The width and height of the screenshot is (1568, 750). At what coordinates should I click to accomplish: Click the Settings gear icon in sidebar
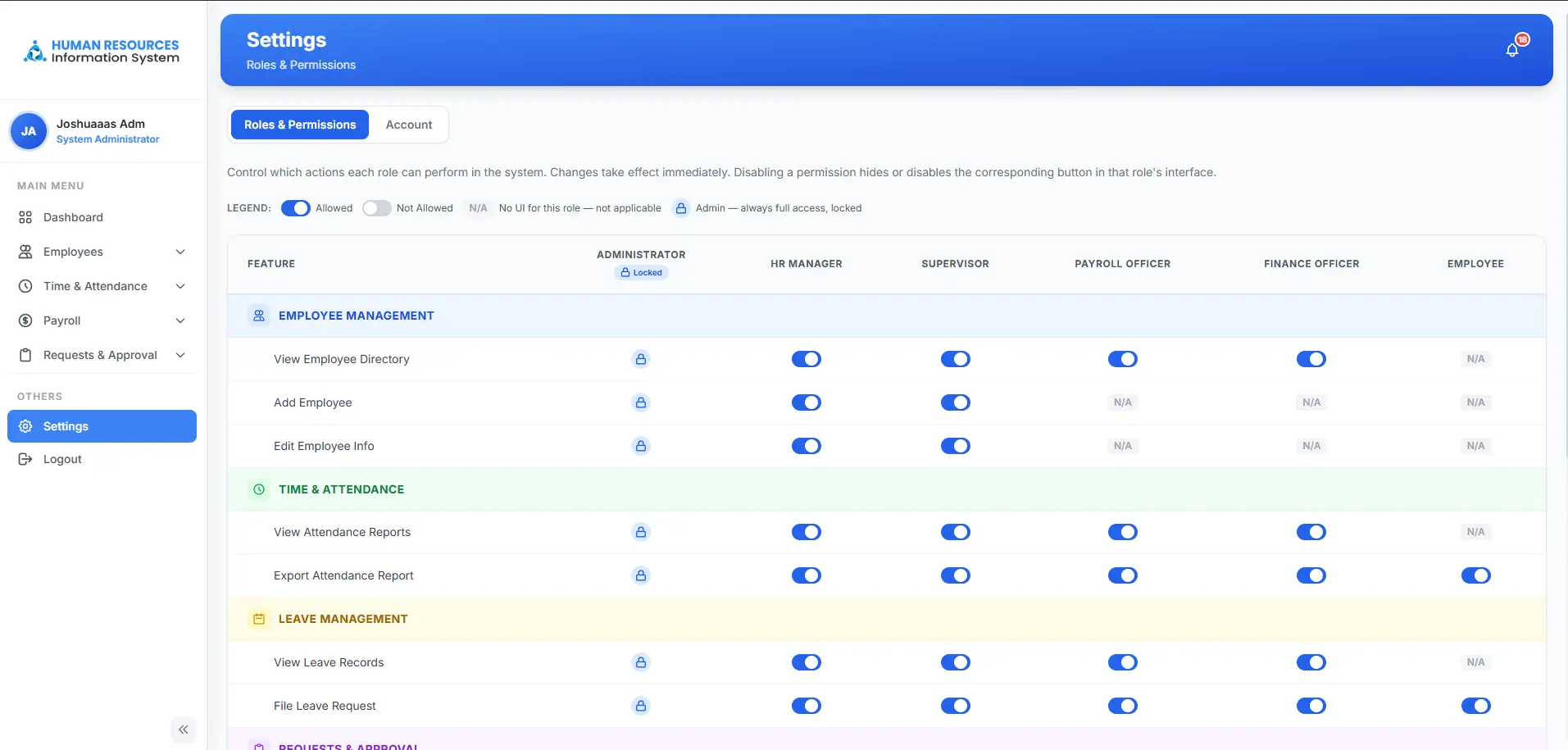[25, 426]
